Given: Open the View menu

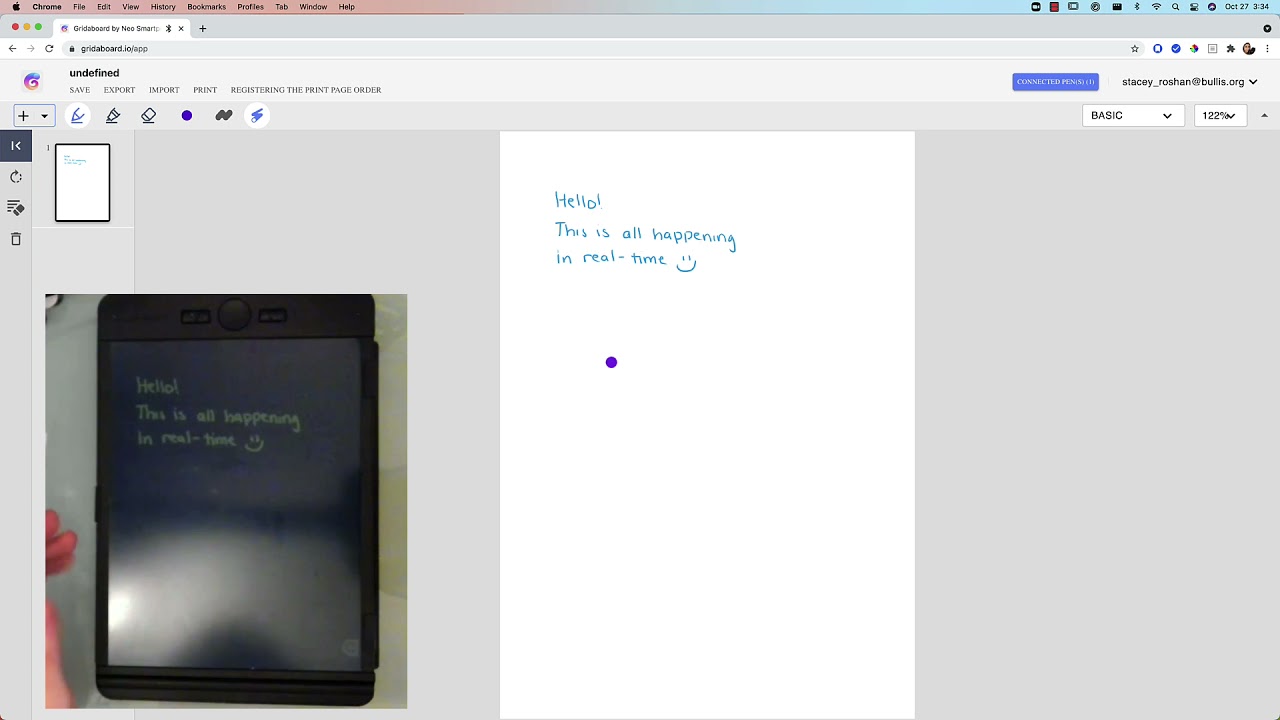Looking at the screenshot, I should tap(130, 7).
